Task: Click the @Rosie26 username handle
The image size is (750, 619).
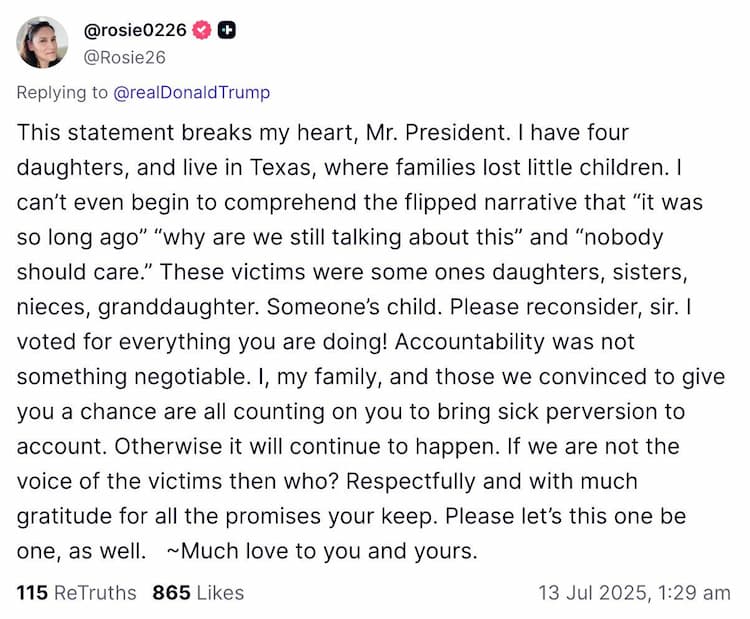Action: click(124, 57)
